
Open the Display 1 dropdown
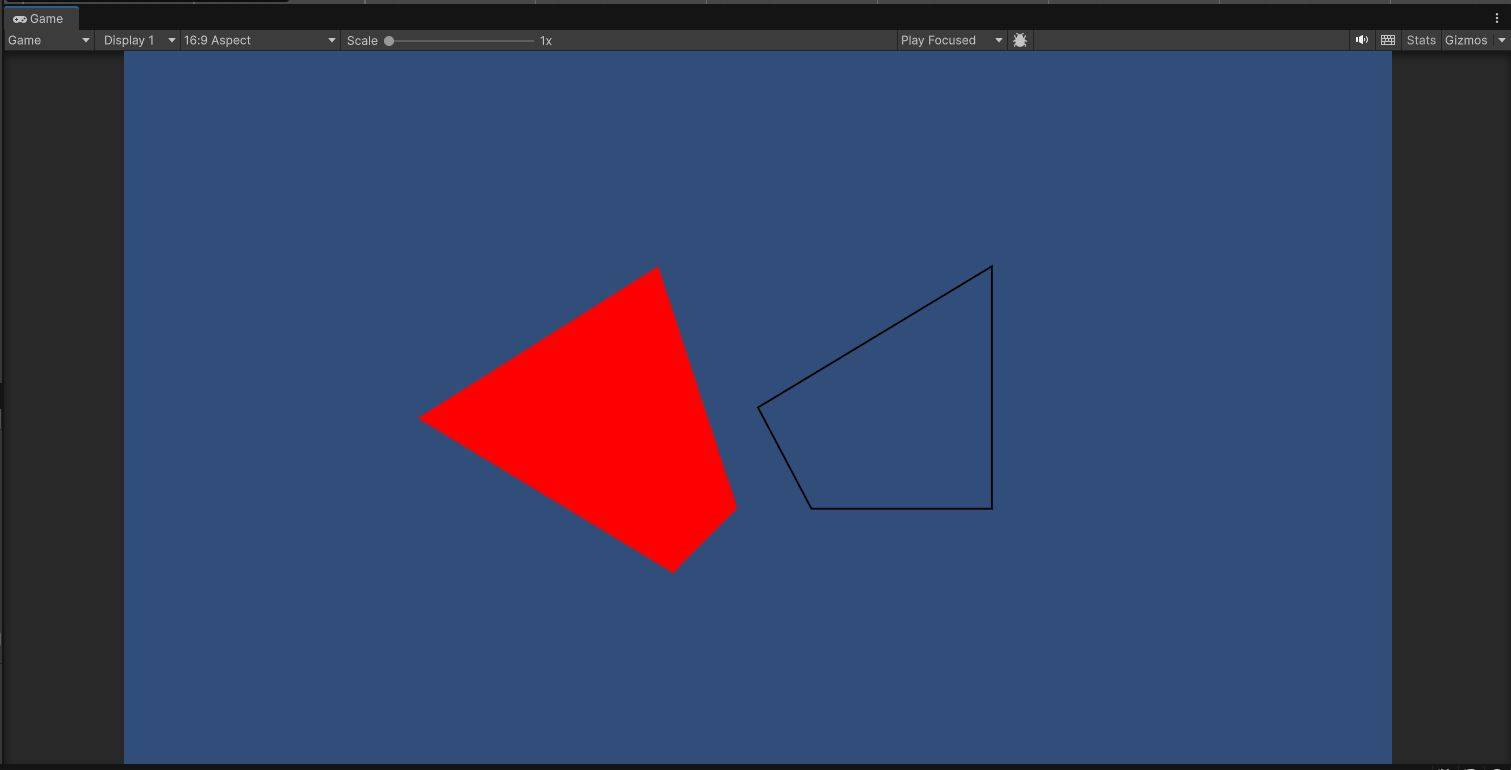139,40
